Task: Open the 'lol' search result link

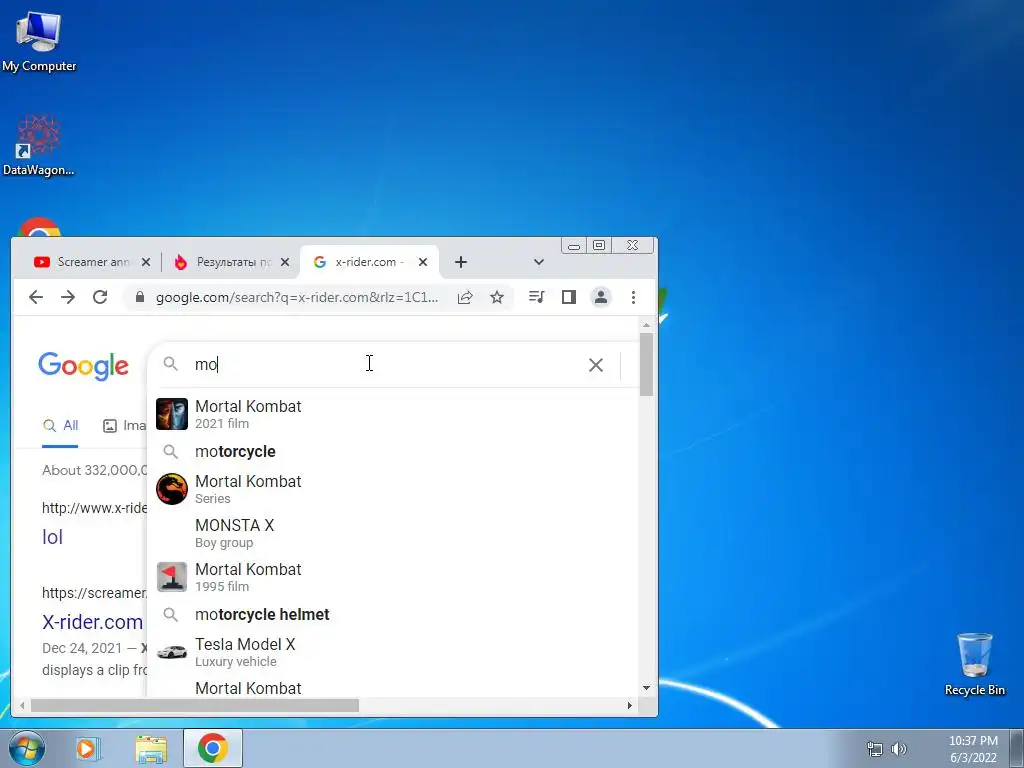Action: coord(52,537)
